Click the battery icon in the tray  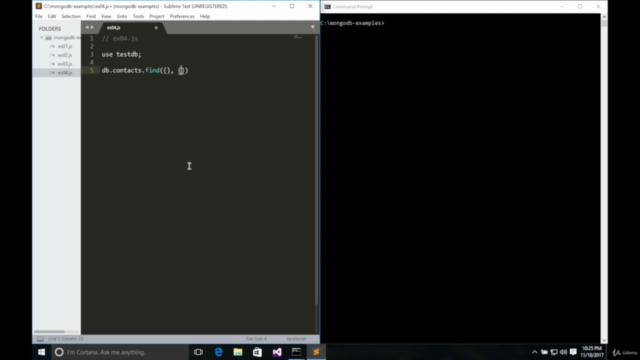coord(544,352)
